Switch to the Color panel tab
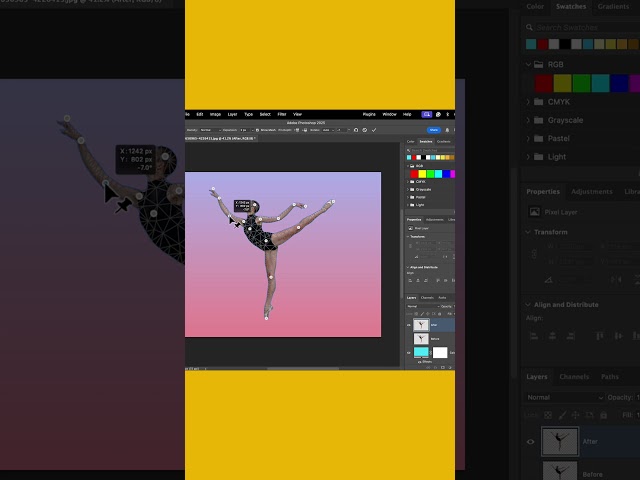The image size is (640, 480). 411,142
